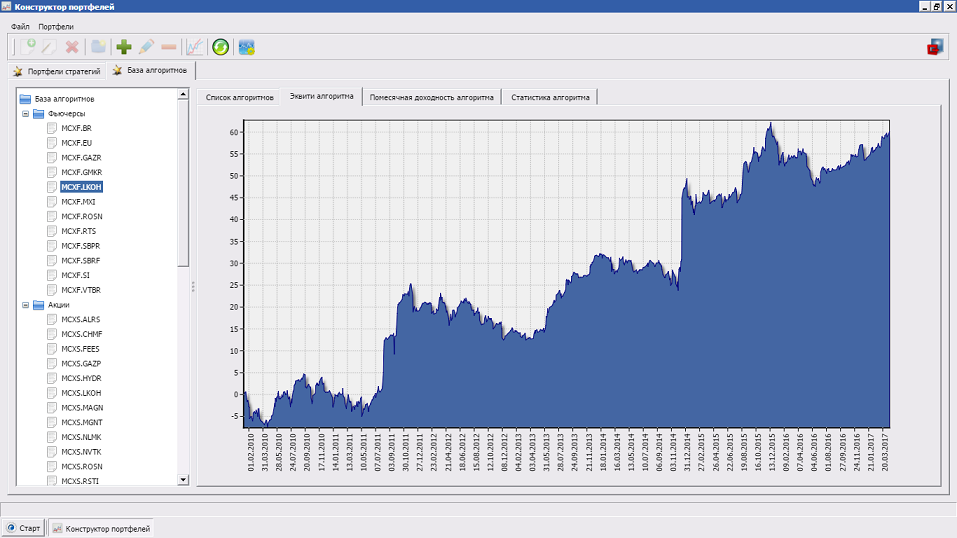Click the Старт button in taskbar

pos(24,527)
